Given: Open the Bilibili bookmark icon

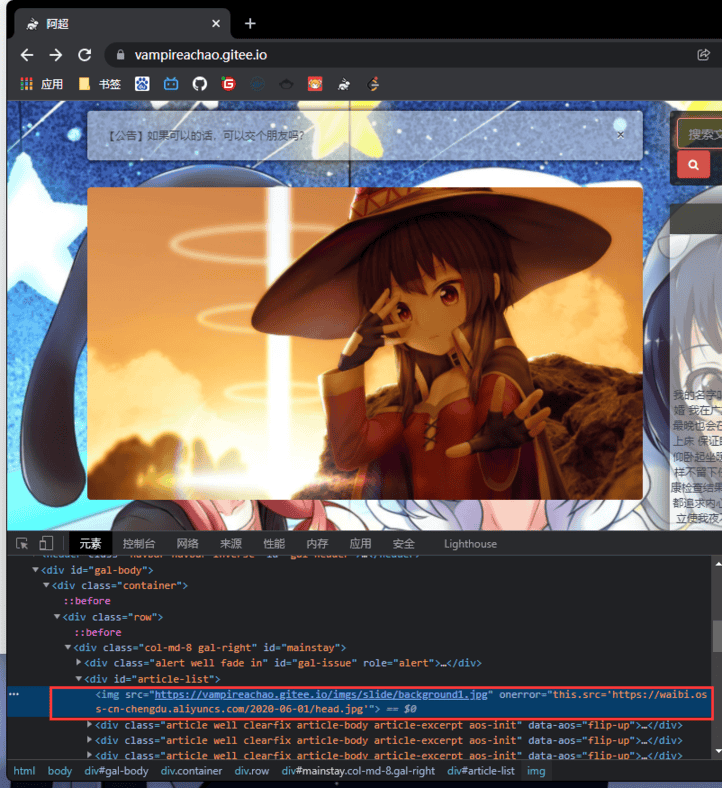Looking at the screenshot, I should [x=171, y=84].
